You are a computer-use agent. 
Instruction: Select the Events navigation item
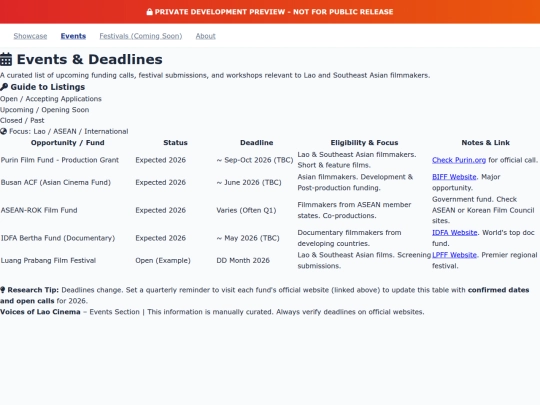[73, 36]
